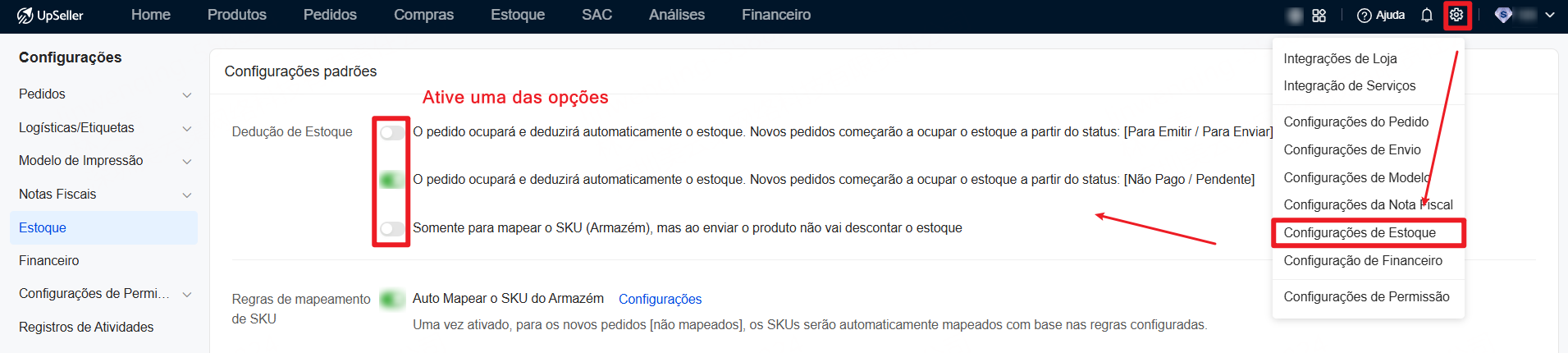Select Configurações de Estoque in the menu
Screen dimensions: 1568x353
click(1360, 233)
